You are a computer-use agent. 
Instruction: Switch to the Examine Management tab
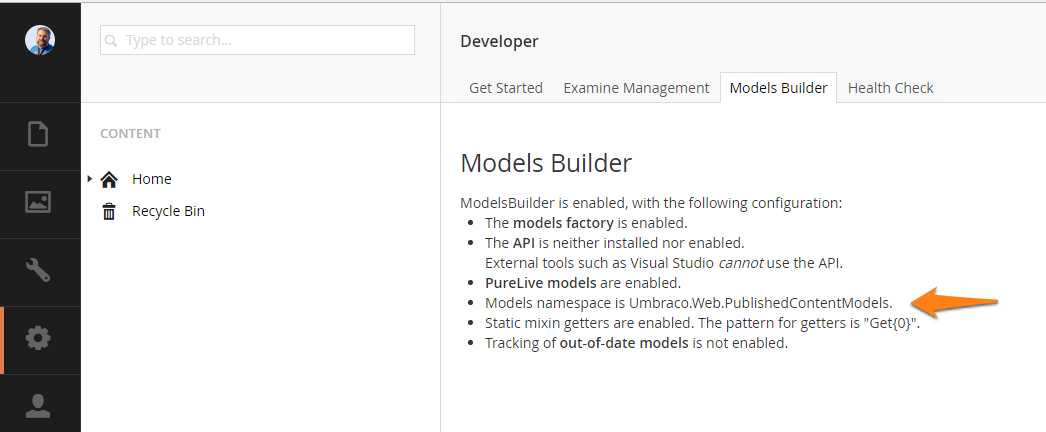point(636,88)
